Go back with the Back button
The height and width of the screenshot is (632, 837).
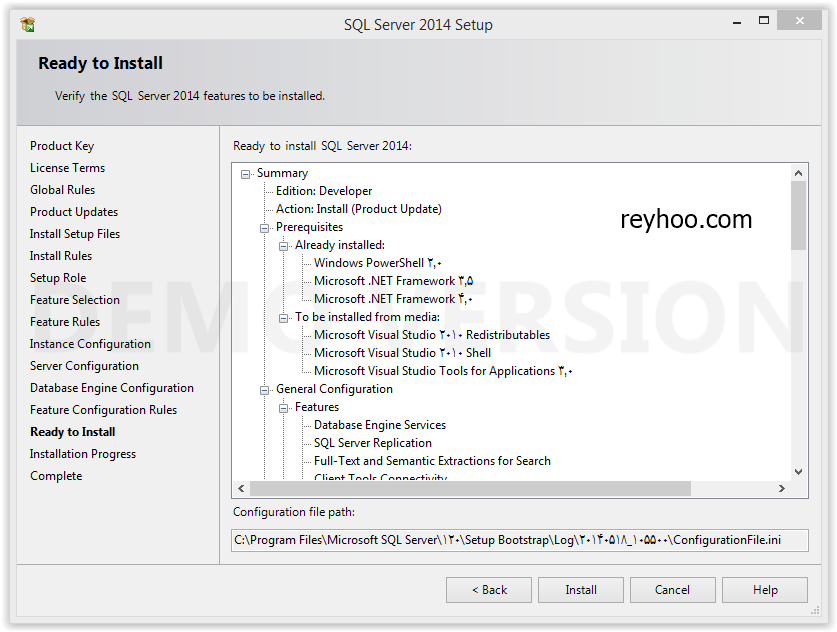point(489,590)
